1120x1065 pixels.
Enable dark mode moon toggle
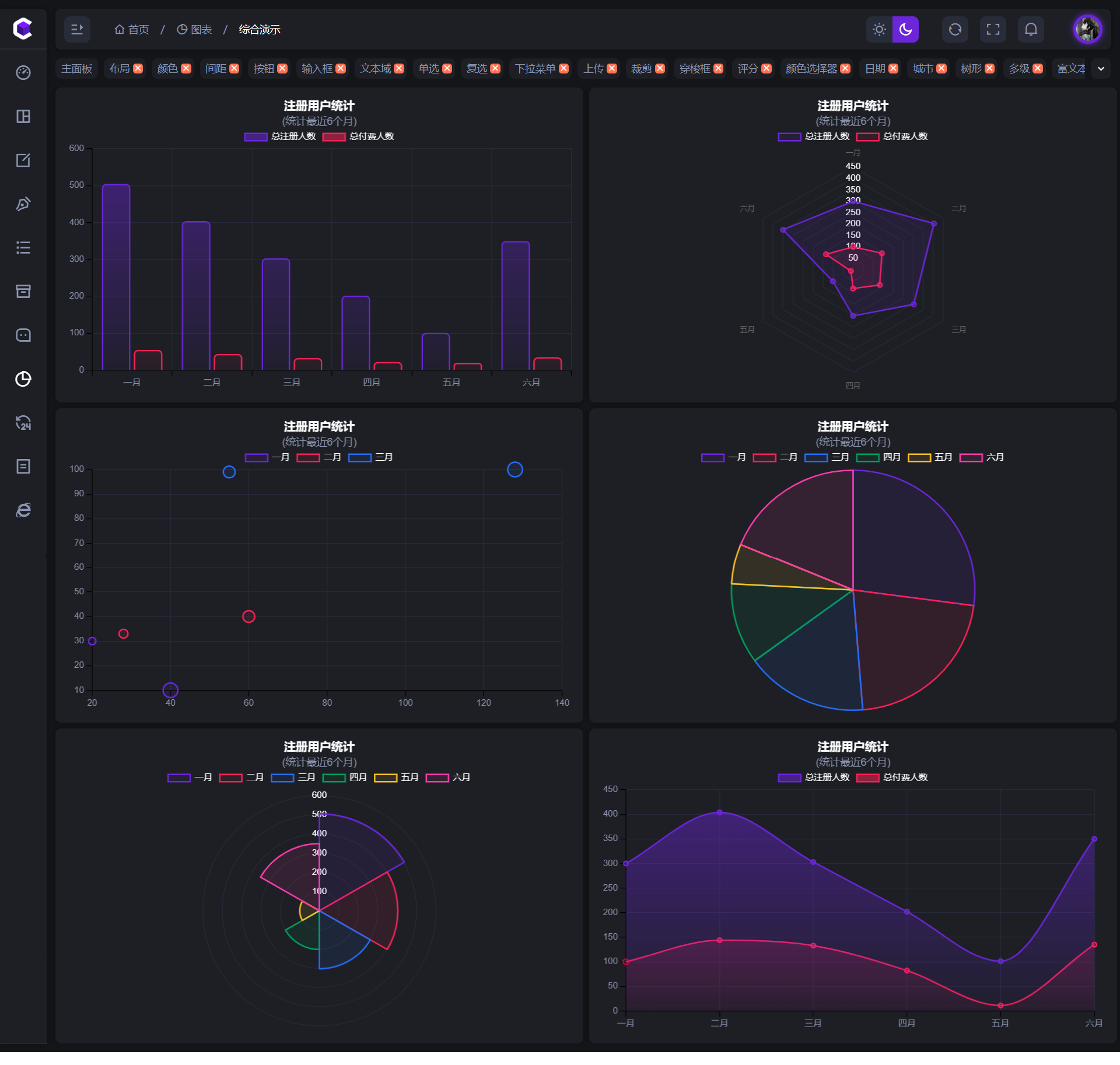coord(905,29)
